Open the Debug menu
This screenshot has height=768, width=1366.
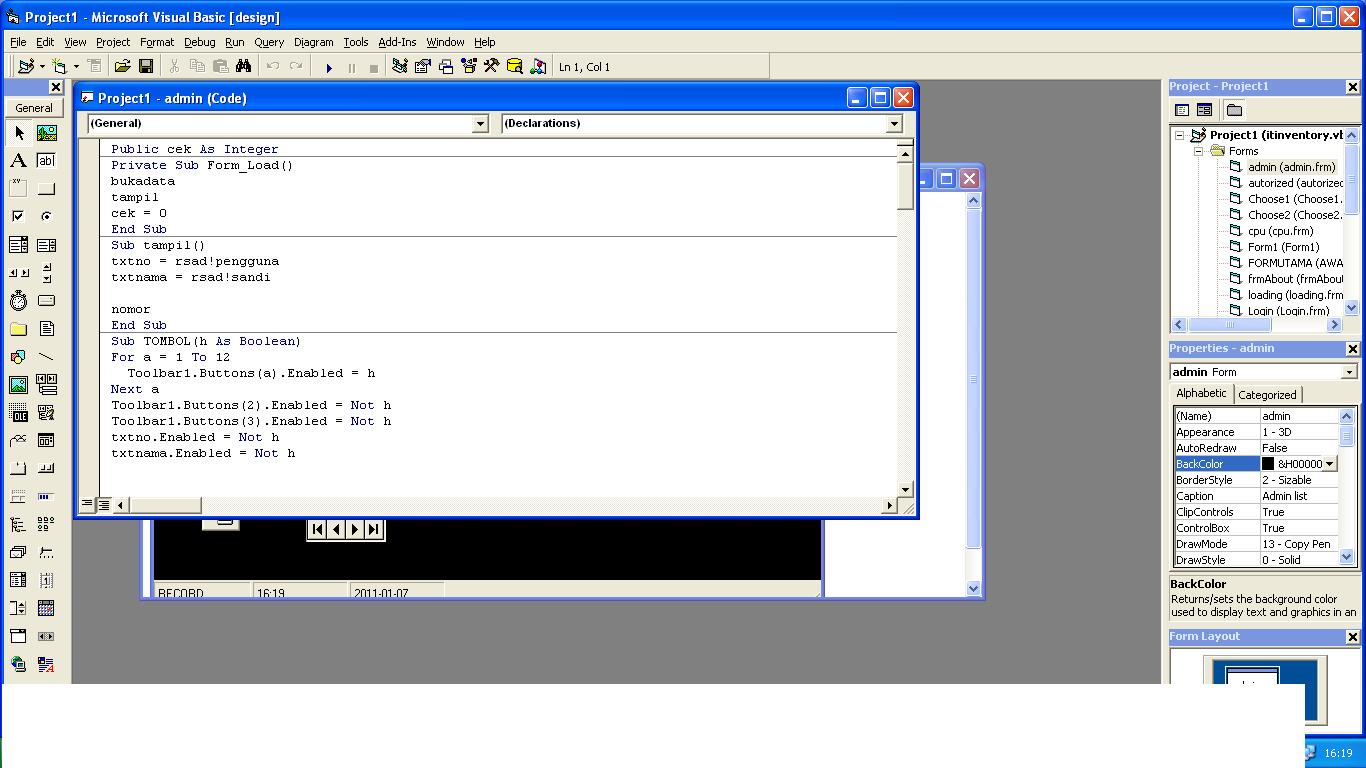coord(199,42)
